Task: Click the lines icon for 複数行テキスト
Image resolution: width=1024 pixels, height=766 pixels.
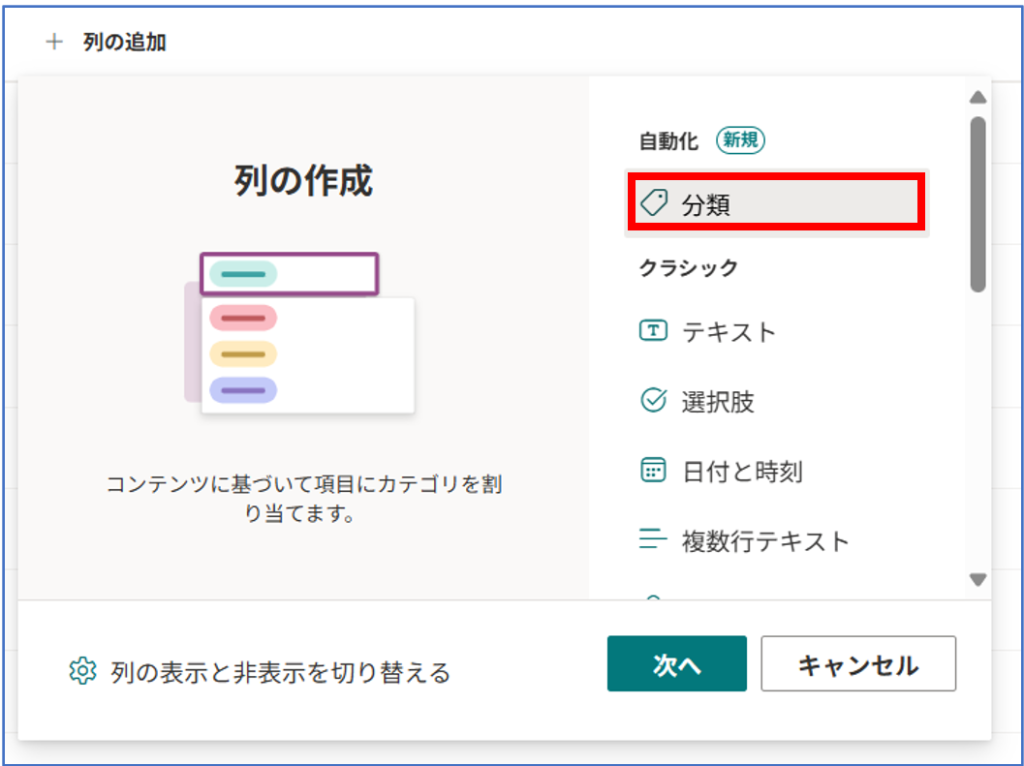Action: pos(653,541)
